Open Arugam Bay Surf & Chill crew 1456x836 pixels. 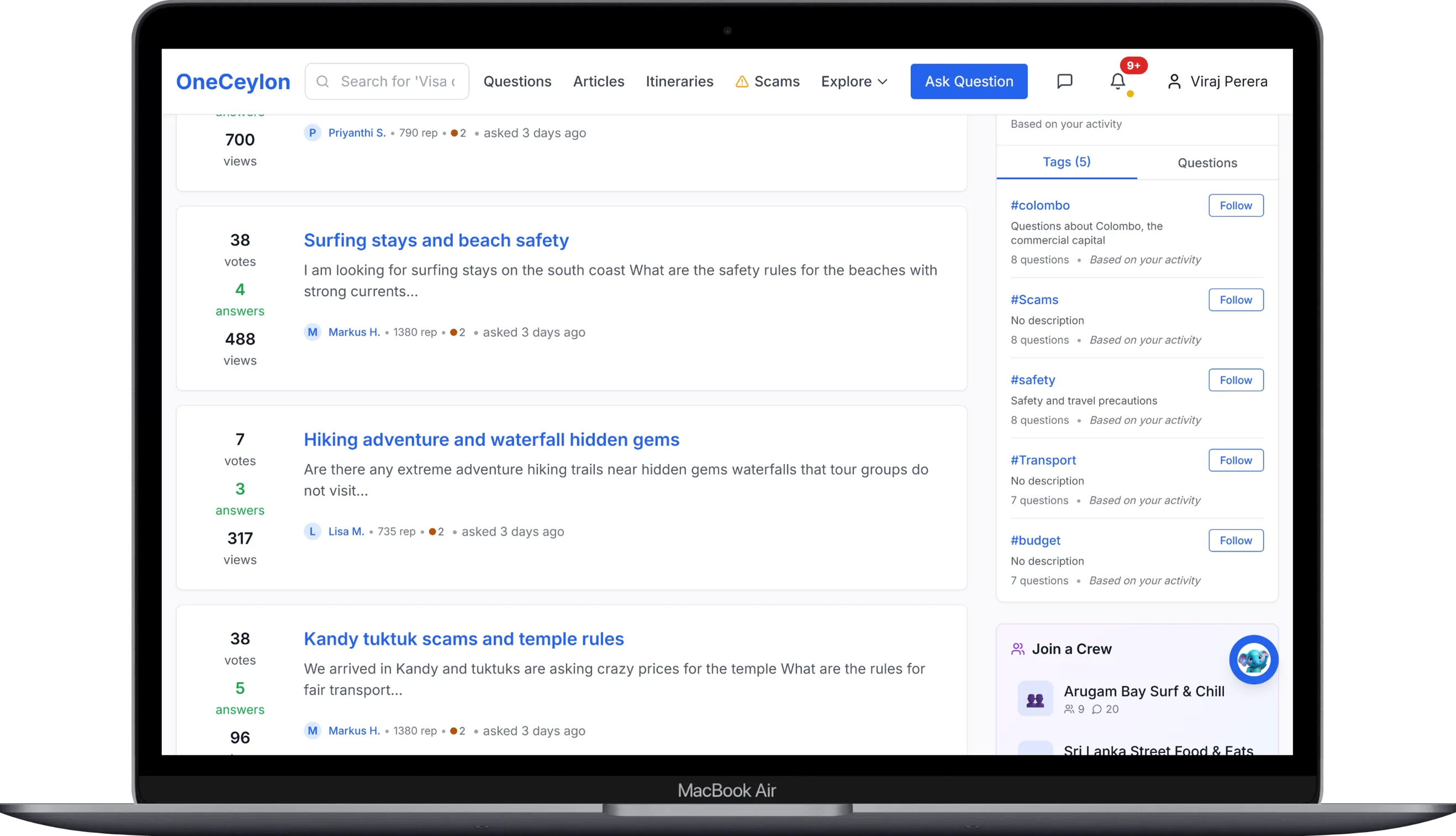[1143, 691]
